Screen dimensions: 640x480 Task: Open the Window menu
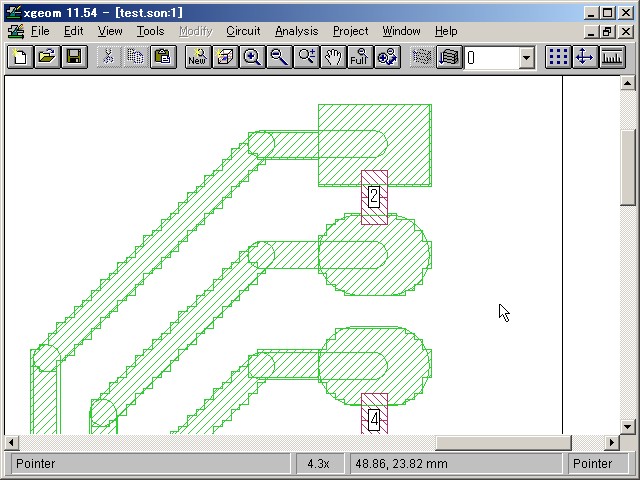click(401, 31)
